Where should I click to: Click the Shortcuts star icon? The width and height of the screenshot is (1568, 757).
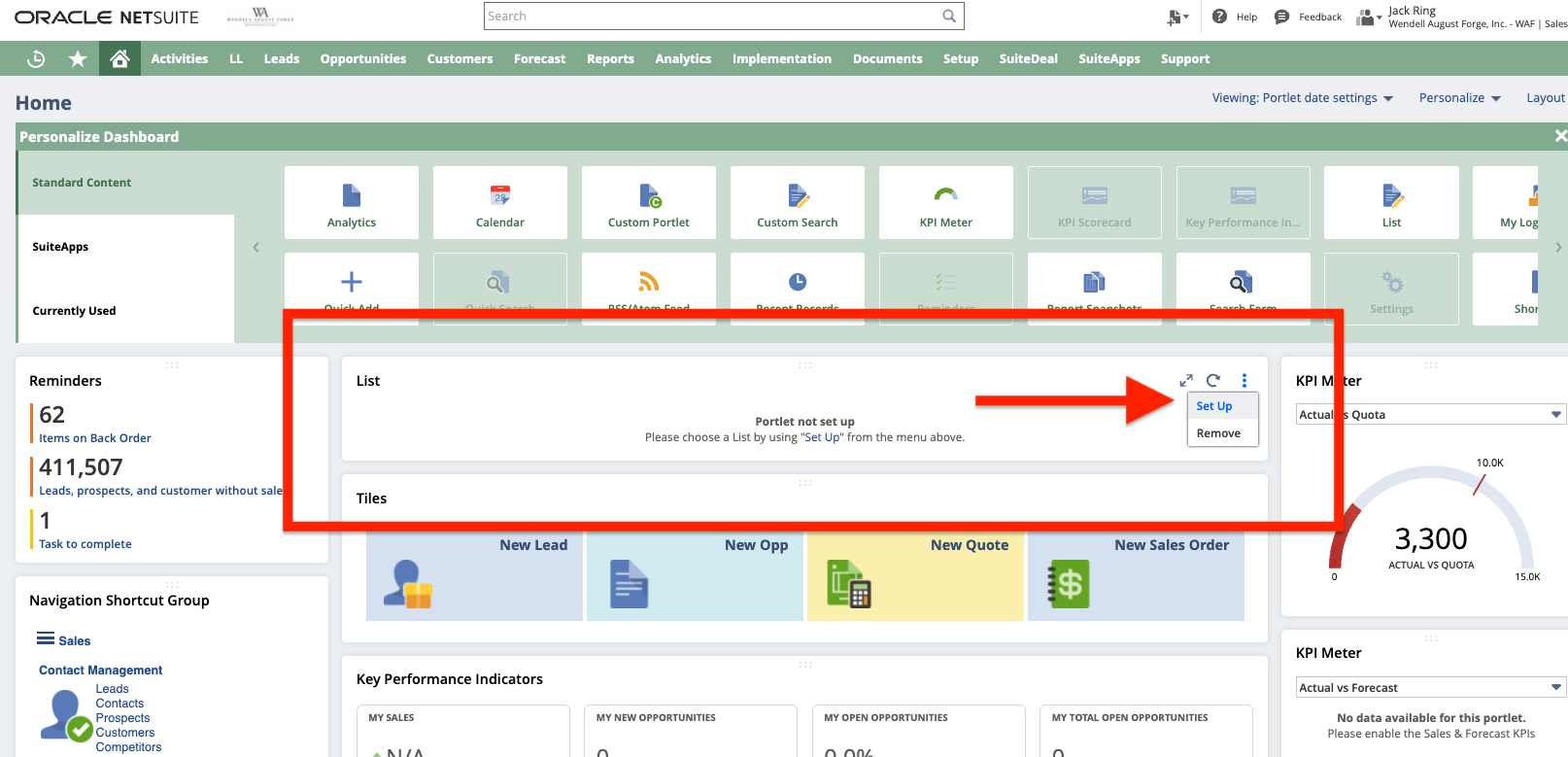[x=78, y=59]
